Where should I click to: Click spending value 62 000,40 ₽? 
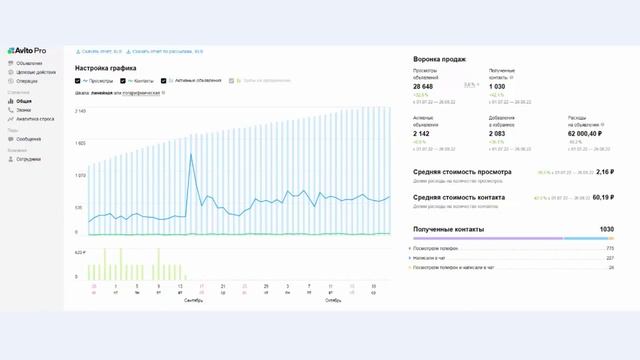[585, 134]
